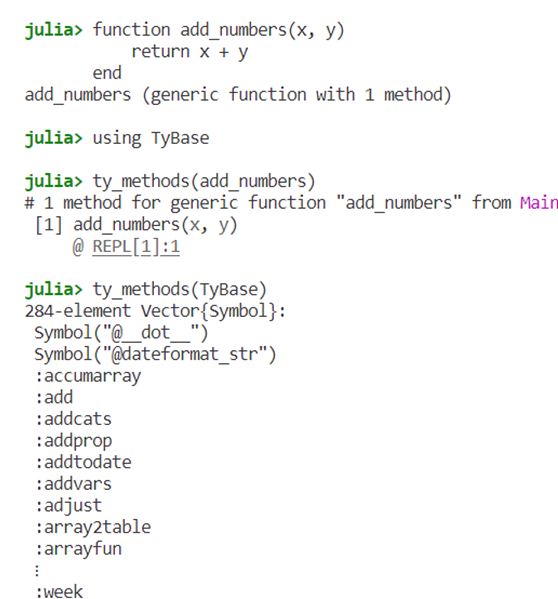Click the vertical ellipsis truncation marker
Screen dimensions: 558x599
[37, 571]
